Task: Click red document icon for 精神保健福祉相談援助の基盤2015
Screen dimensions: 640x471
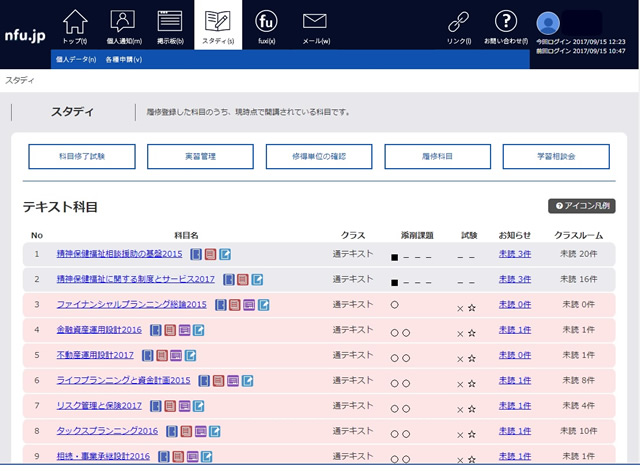Action: pos(210,254)
